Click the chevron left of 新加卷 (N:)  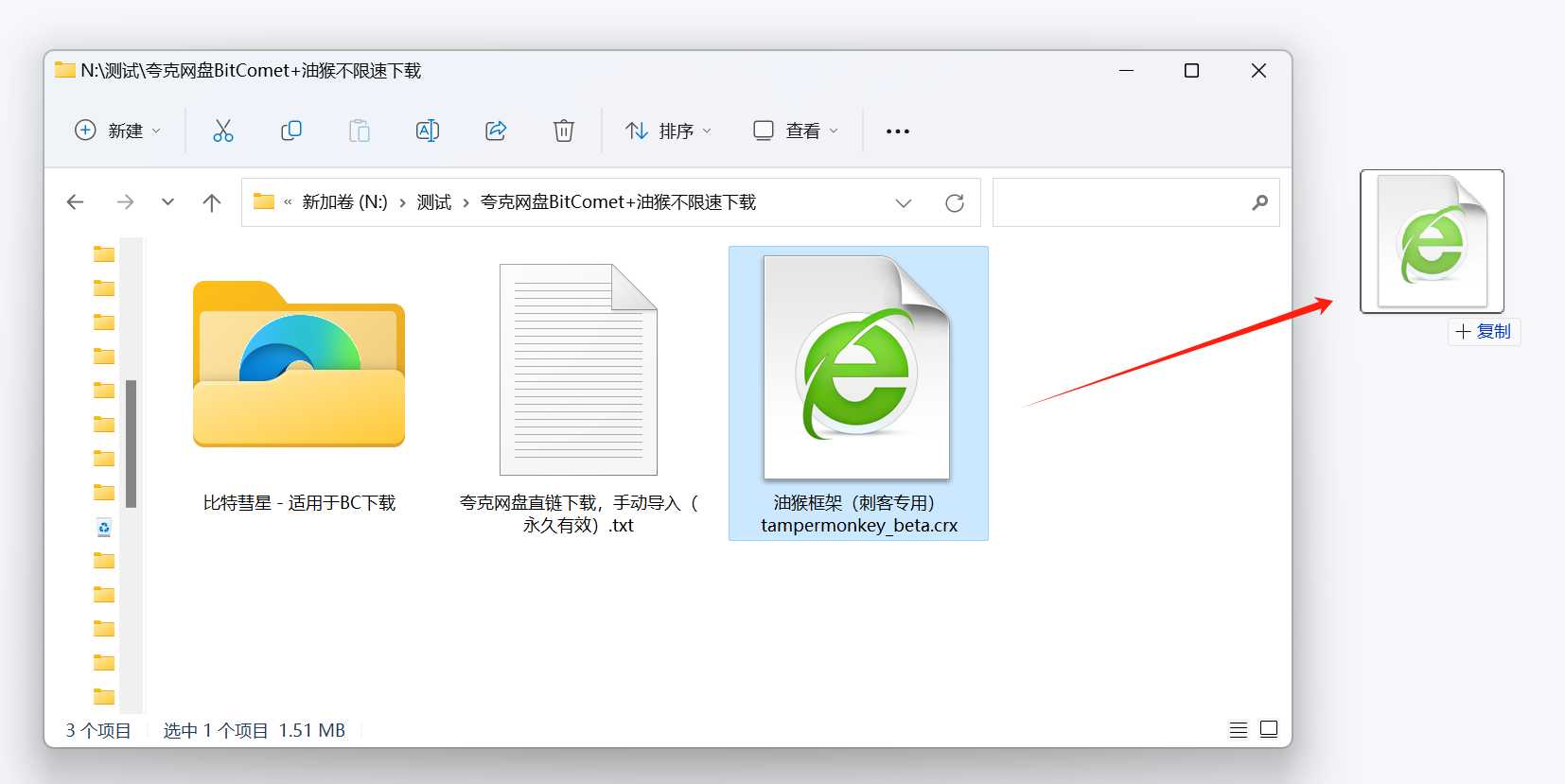click(x=288, y=202)
